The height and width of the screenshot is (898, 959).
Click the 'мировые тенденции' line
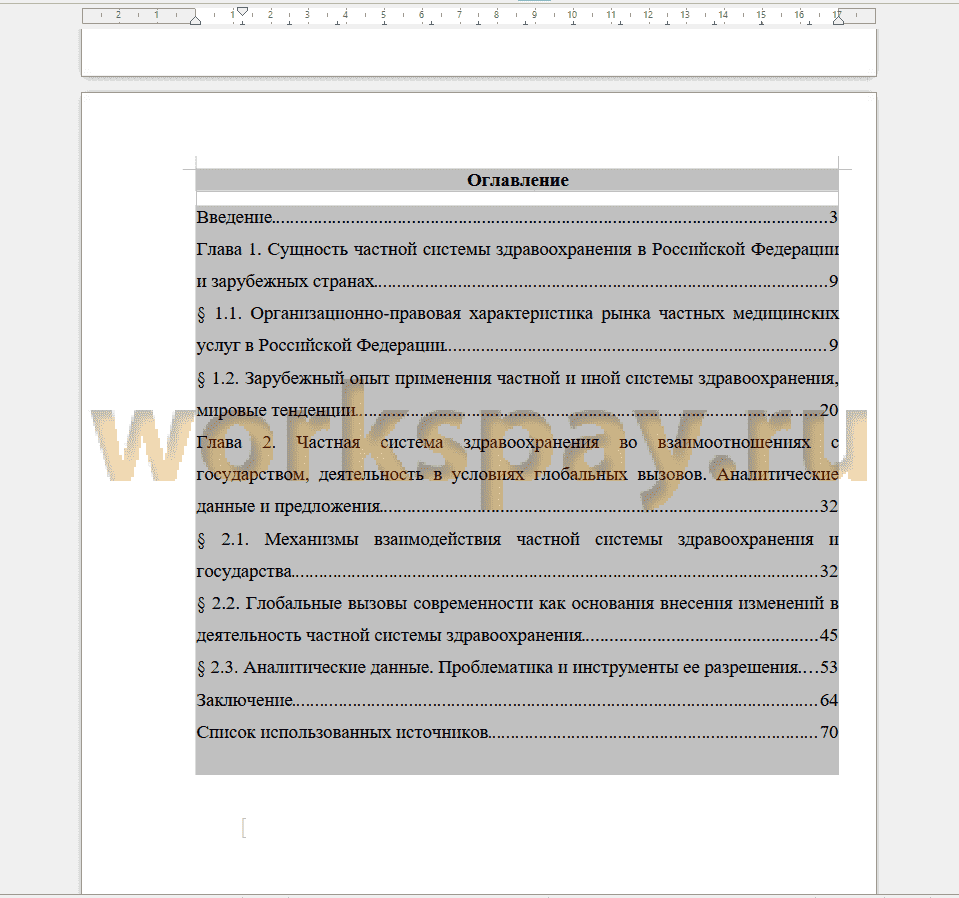coord(517,410)
